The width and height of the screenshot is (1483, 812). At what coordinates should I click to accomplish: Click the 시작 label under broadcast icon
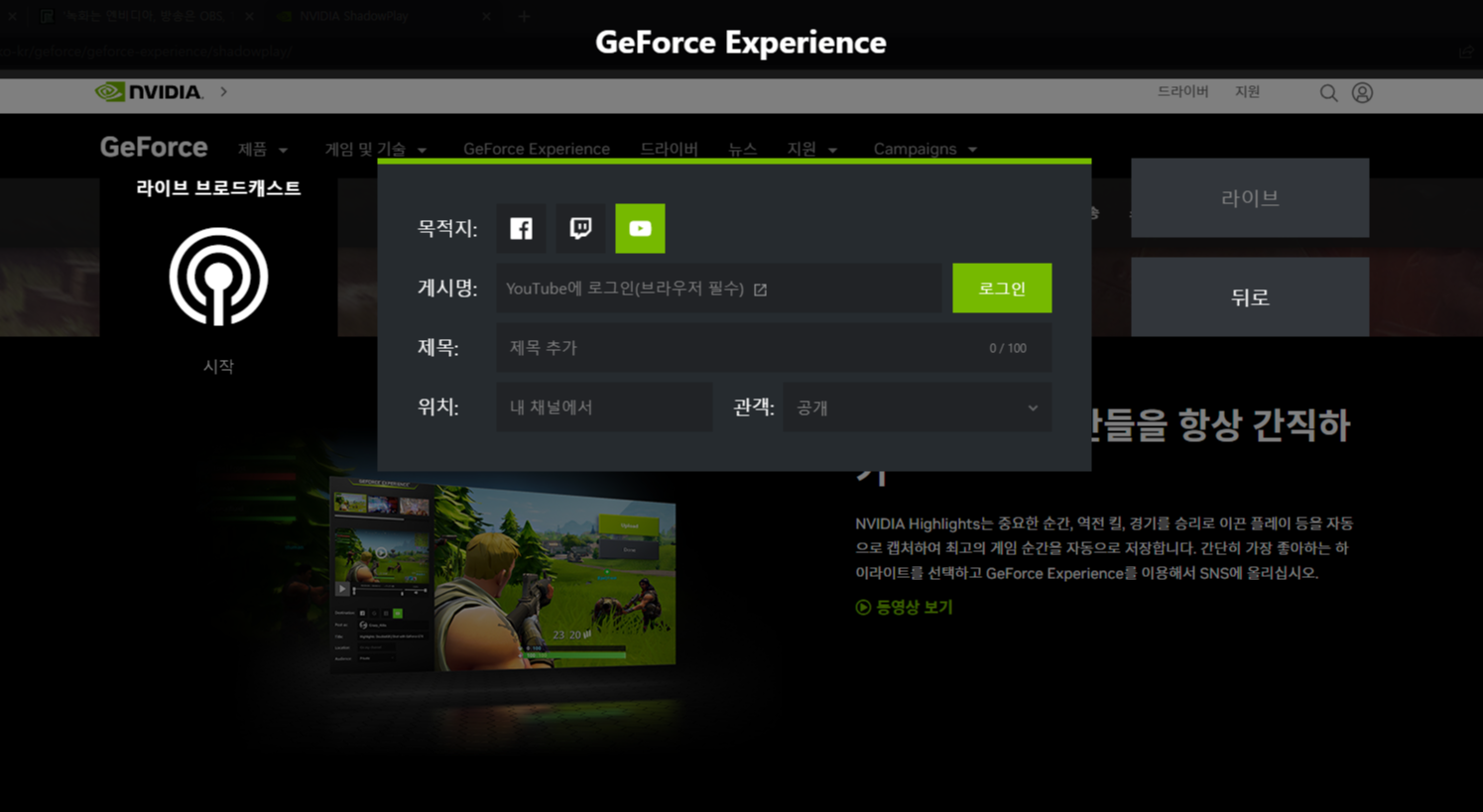click(218, 366)
